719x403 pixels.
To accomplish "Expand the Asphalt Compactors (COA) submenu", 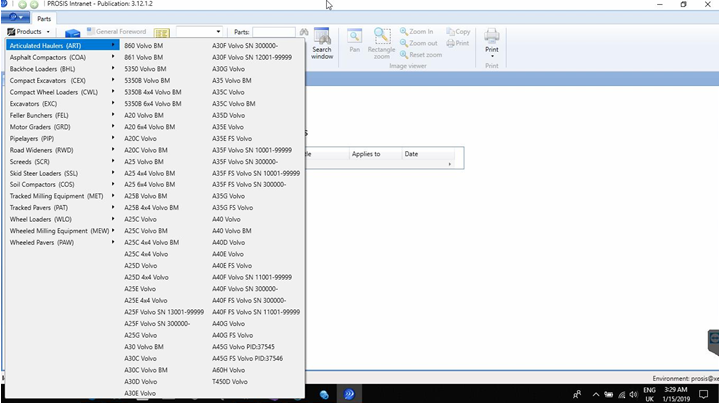I will click(x=47, y=57).
